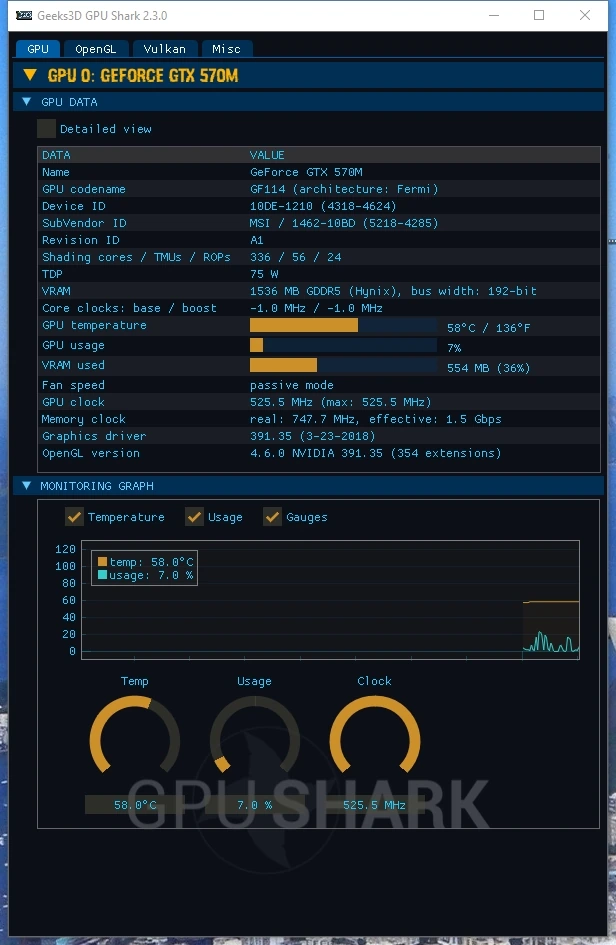Uncheck the Temperature graph checkbox
The height and width of the screenshot is (945, 616).
(x=74, y=517)
